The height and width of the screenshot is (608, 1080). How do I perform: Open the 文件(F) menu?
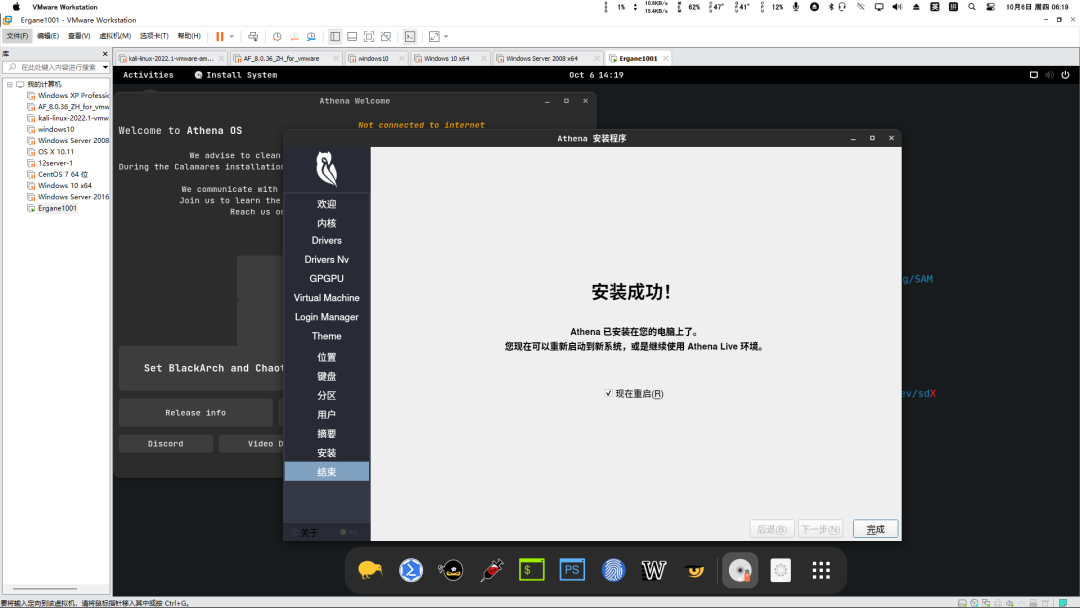click(17, 36)
